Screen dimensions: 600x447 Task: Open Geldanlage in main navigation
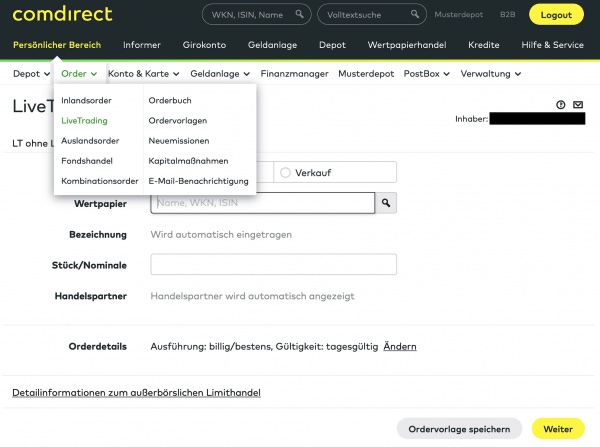pos(272,45)
